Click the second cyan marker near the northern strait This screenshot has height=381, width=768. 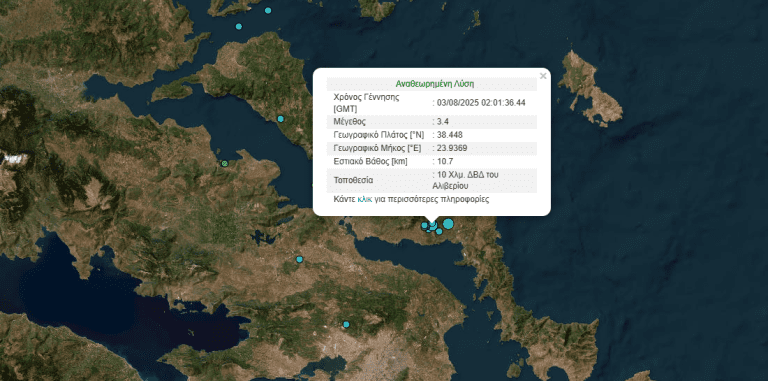pyautogui.click(x=239, y=26)
